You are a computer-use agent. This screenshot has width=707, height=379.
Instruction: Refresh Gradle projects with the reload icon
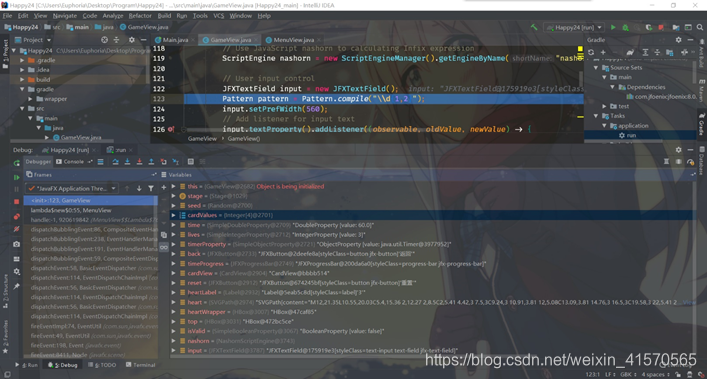coord(591,52)
